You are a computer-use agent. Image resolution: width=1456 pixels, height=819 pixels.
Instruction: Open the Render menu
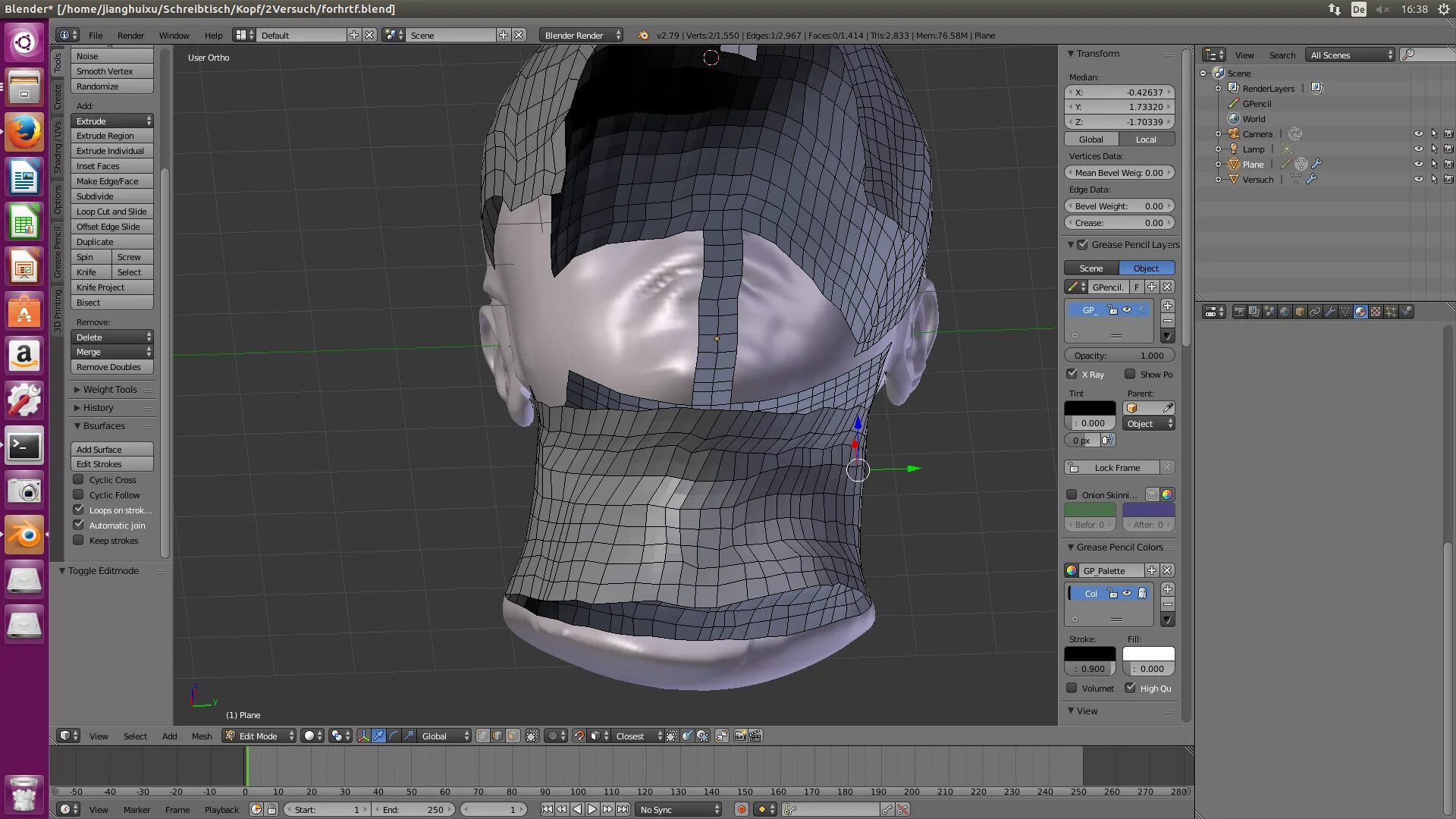pyautogui.click(x=130, y=35)
